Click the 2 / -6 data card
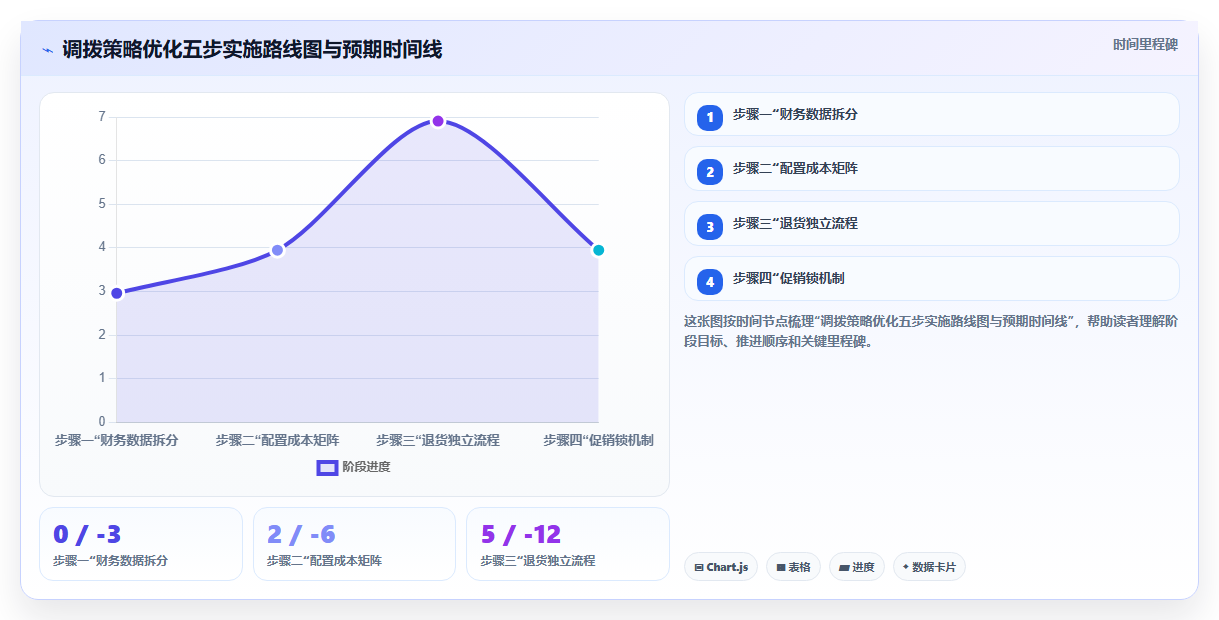The height and width of the screenshot is (620, 1219). pyautogui.click(x=354, y=544)
